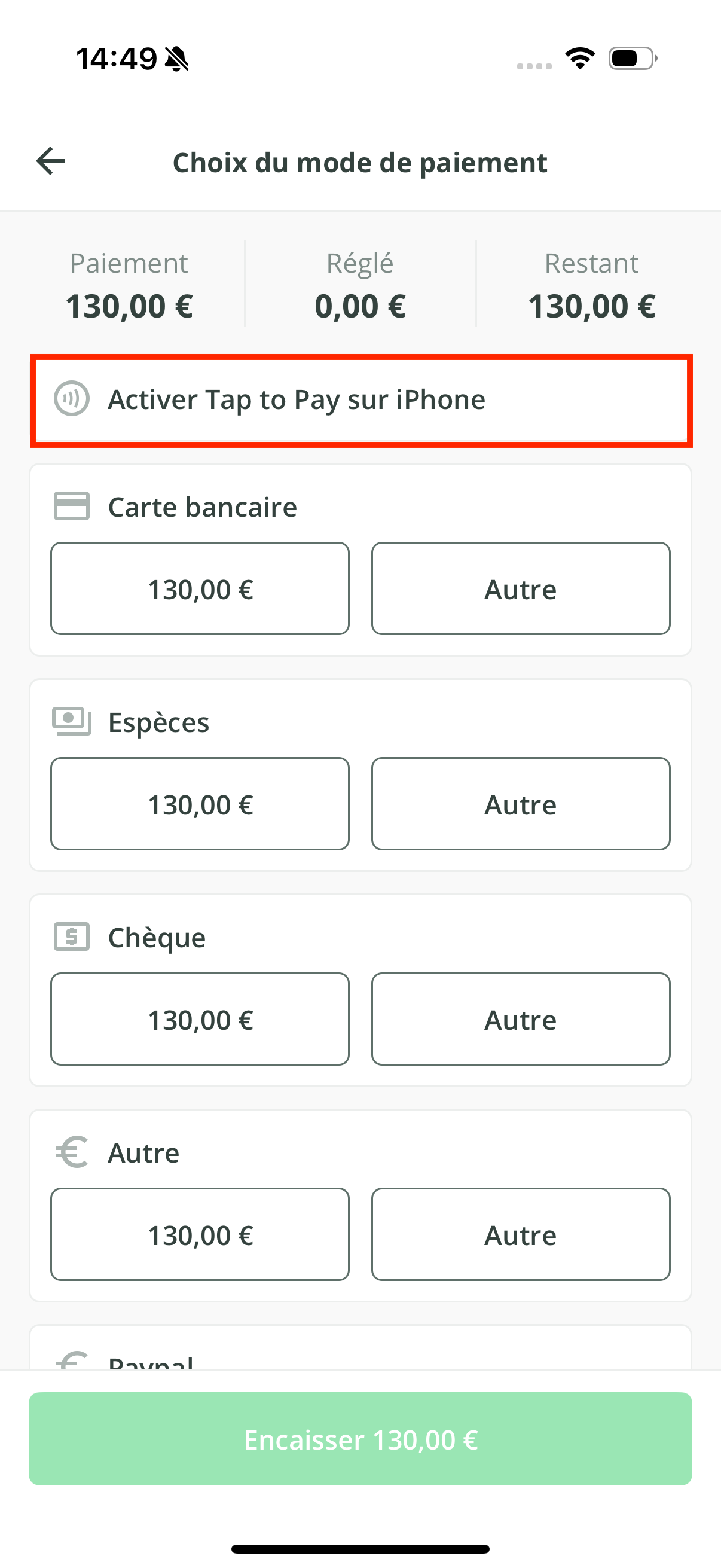721x1568 pixels.
Task: Choose Autre amount for Espèces
Action: 520,804
